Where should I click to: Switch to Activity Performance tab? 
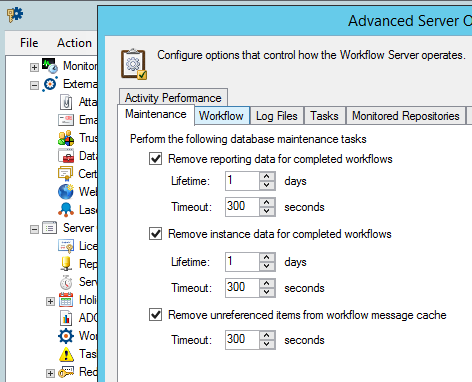coord(173,98)
